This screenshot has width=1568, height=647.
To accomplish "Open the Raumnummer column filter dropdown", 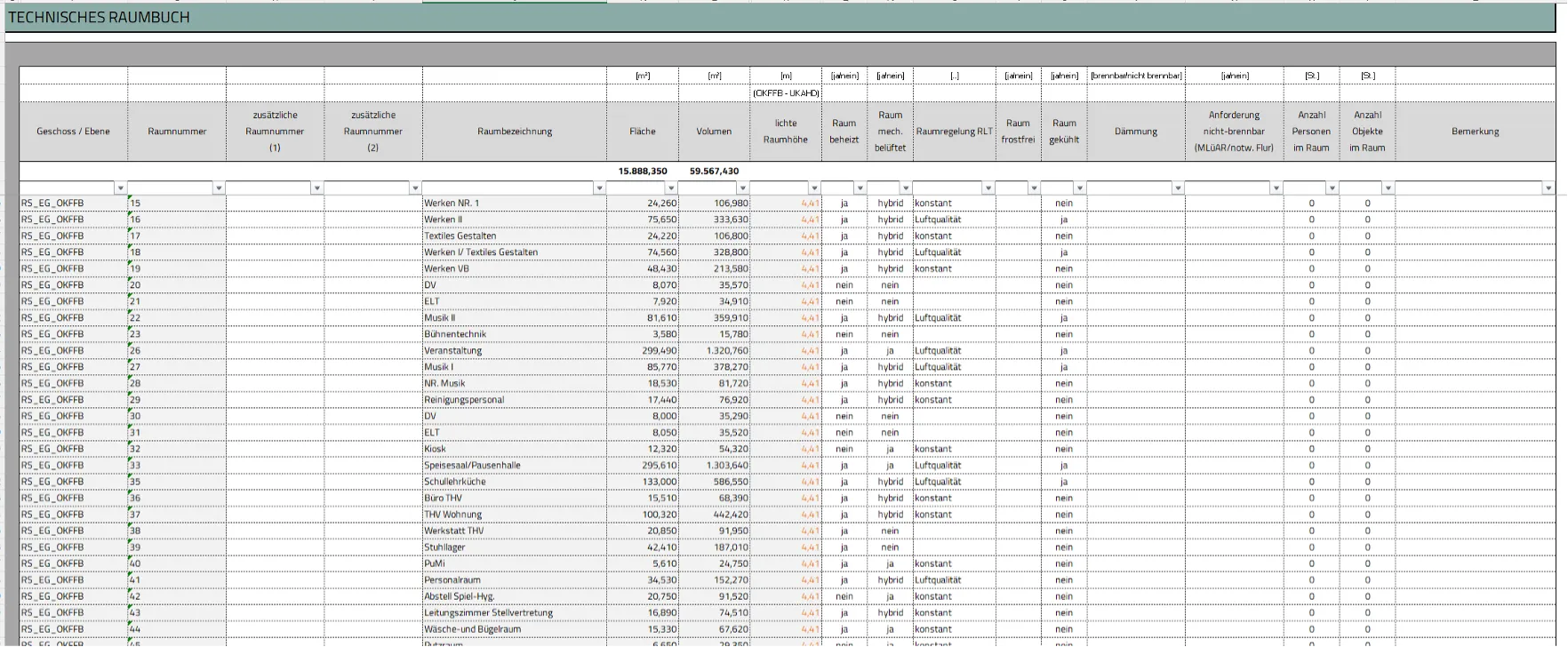I will pos(219,188).
